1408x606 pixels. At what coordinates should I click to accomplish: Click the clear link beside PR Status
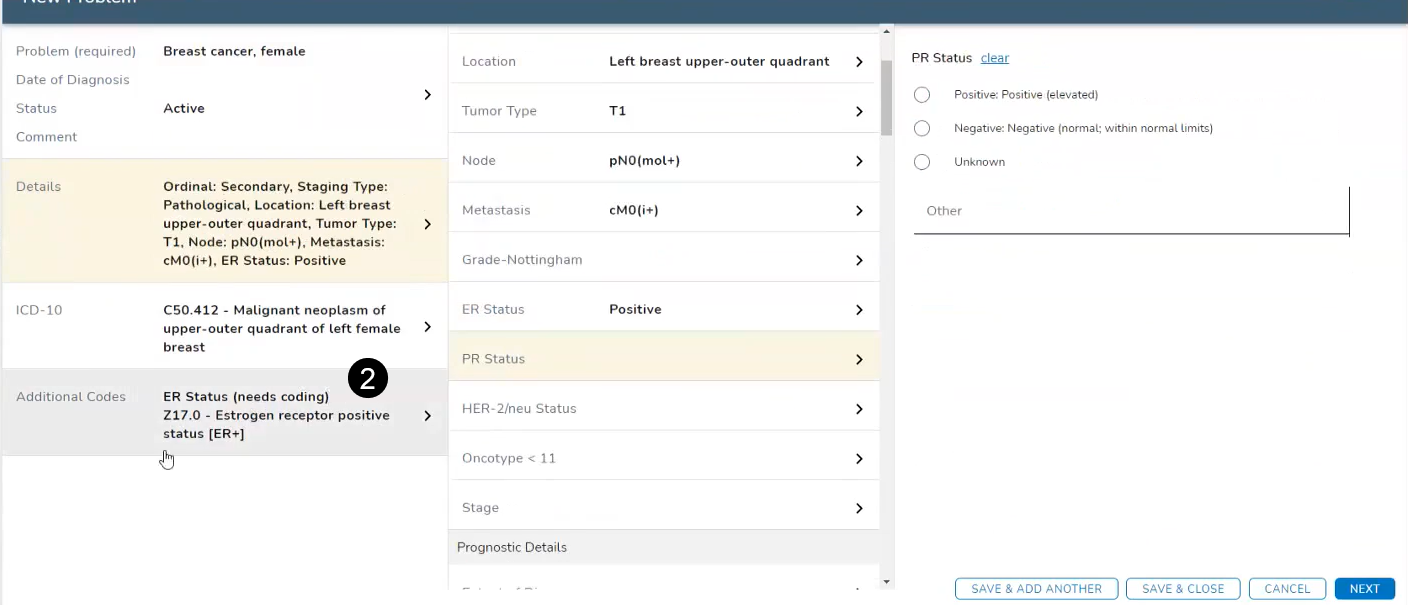coord(994,58)
